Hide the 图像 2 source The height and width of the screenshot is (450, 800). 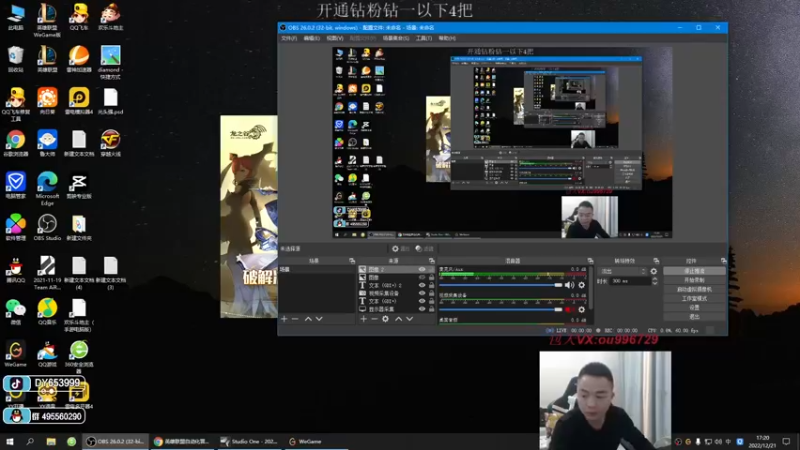pyautogui.click(x=421, y=269)
